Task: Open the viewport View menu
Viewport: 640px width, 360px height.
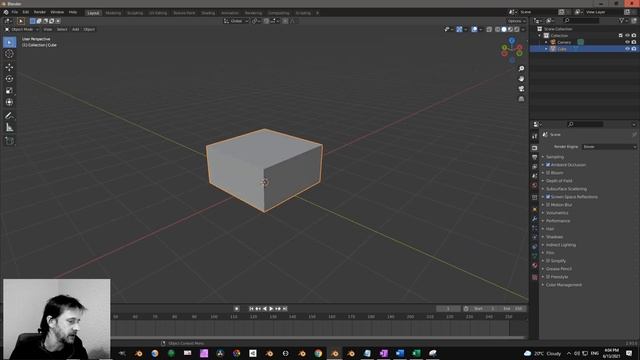Action: 48,29
